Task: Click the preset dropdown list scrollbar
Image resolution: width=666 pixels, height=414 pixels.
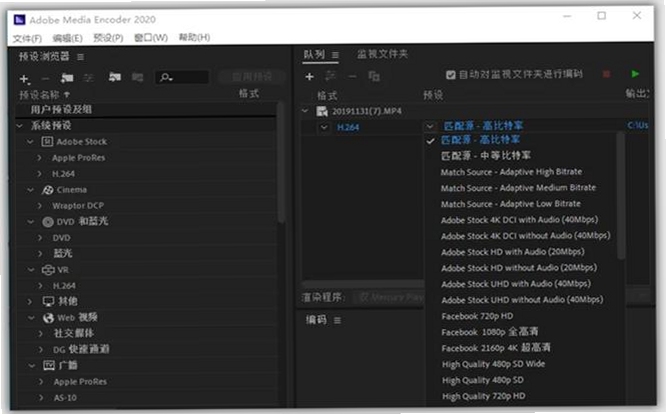Action: (x=621, y=195)
